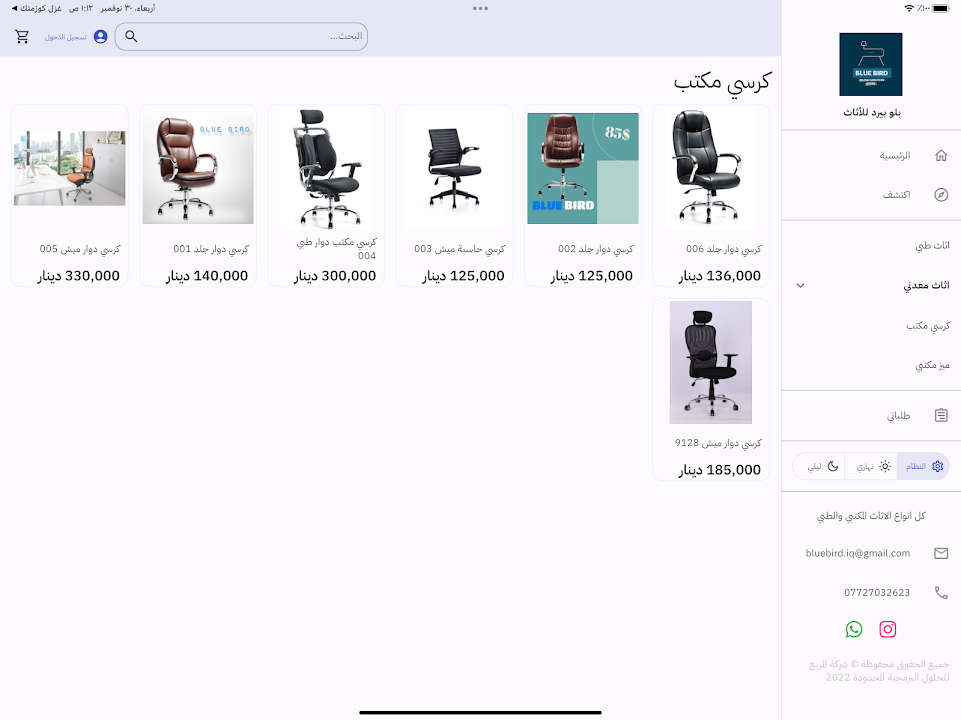Click the search input field البحث

tap(250, 36)
